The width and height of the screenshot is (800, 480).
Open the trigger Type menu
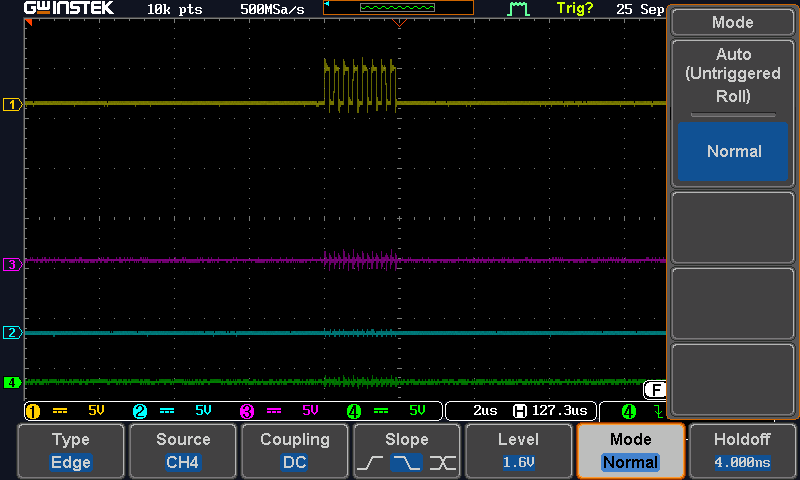pyautogui.click(x=71, y=451)
